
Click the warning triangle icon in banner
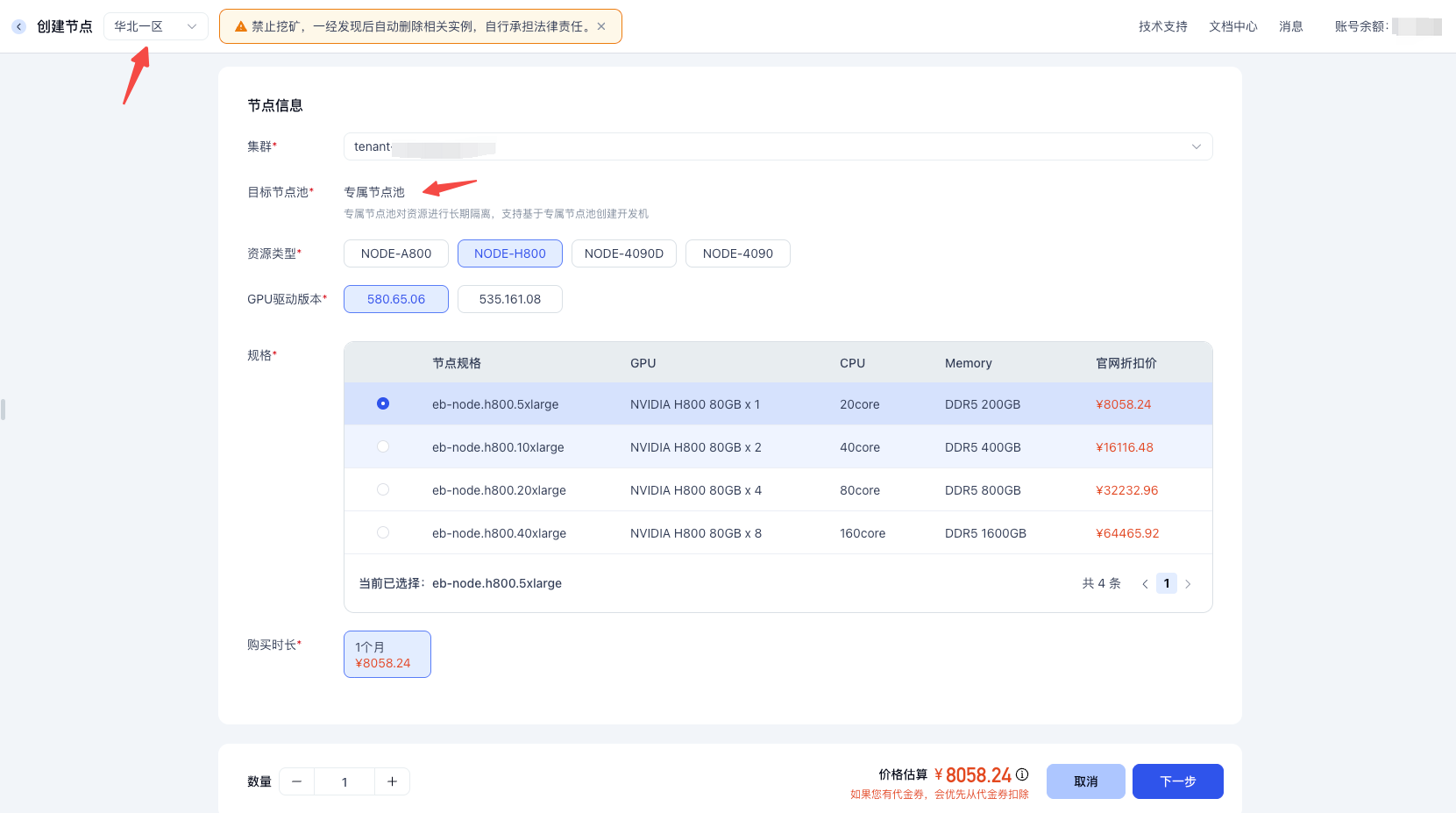[240, 26]
